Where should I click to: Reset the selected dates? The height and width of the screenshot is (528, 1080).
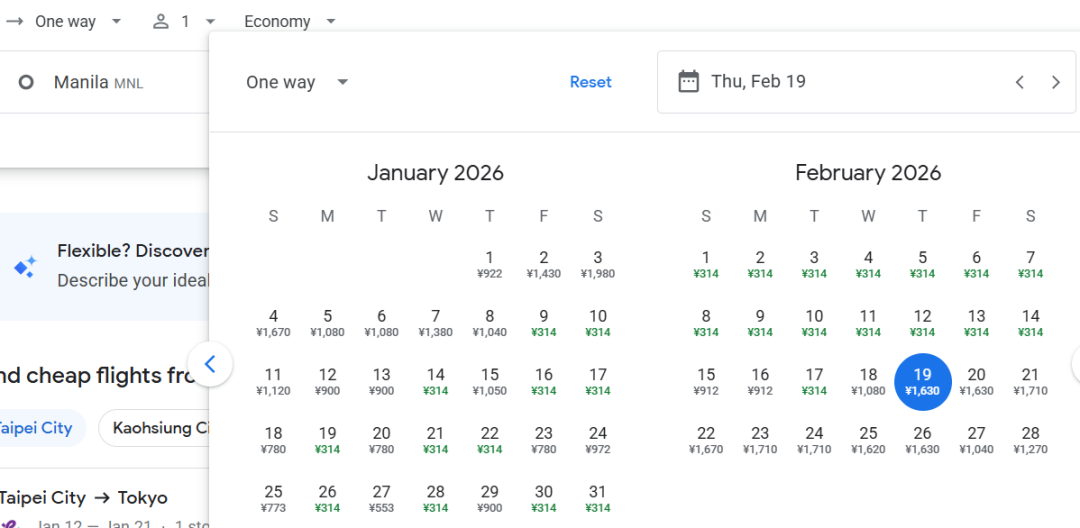(x=590, y=82)
